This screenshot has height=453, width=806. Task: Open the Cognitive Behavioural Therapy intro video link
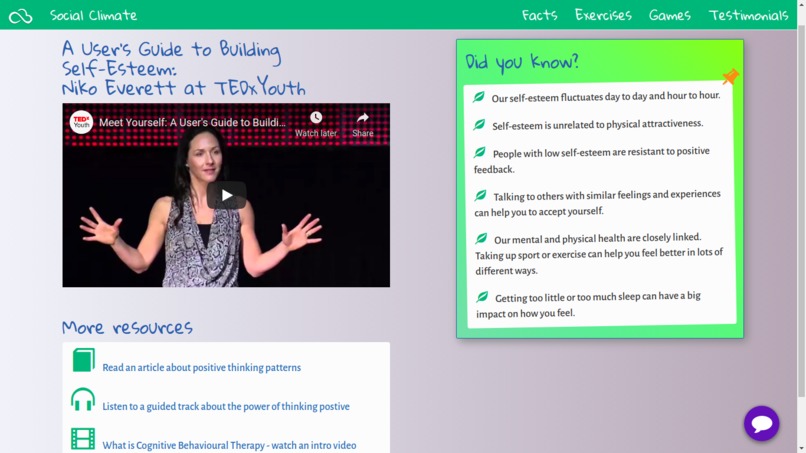tap(229, 445)
